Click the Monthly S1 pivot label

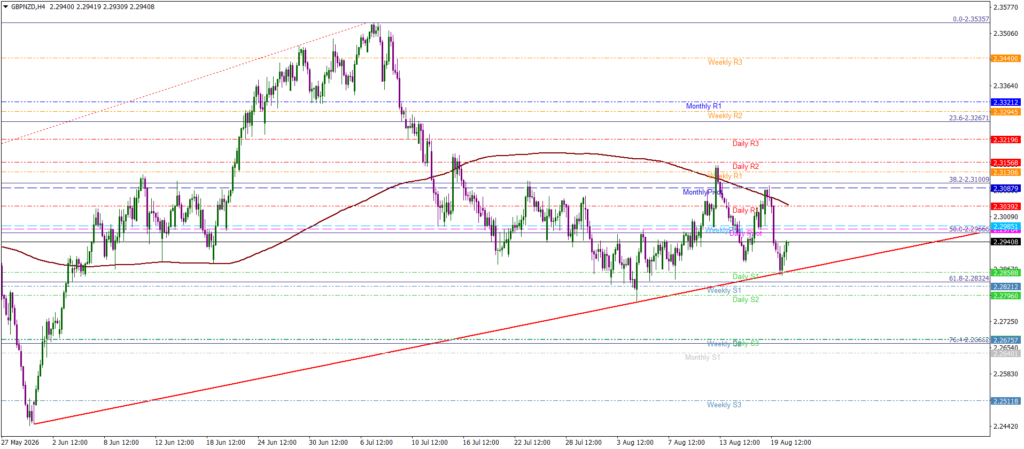click(x=703, y=358)
